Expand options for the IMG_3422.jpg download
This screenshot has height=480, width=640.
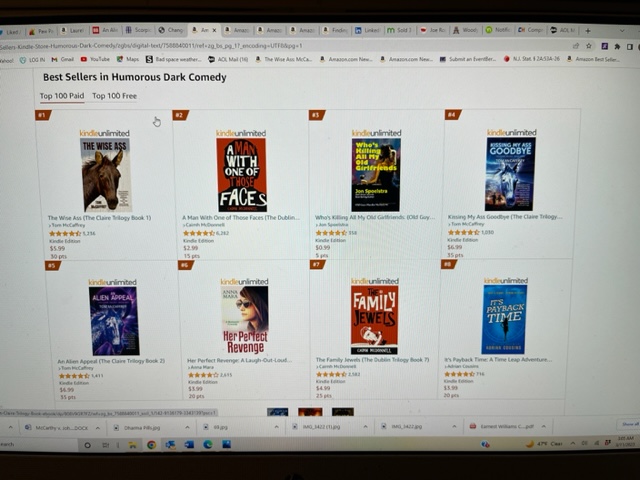click(x=454, y=427)
